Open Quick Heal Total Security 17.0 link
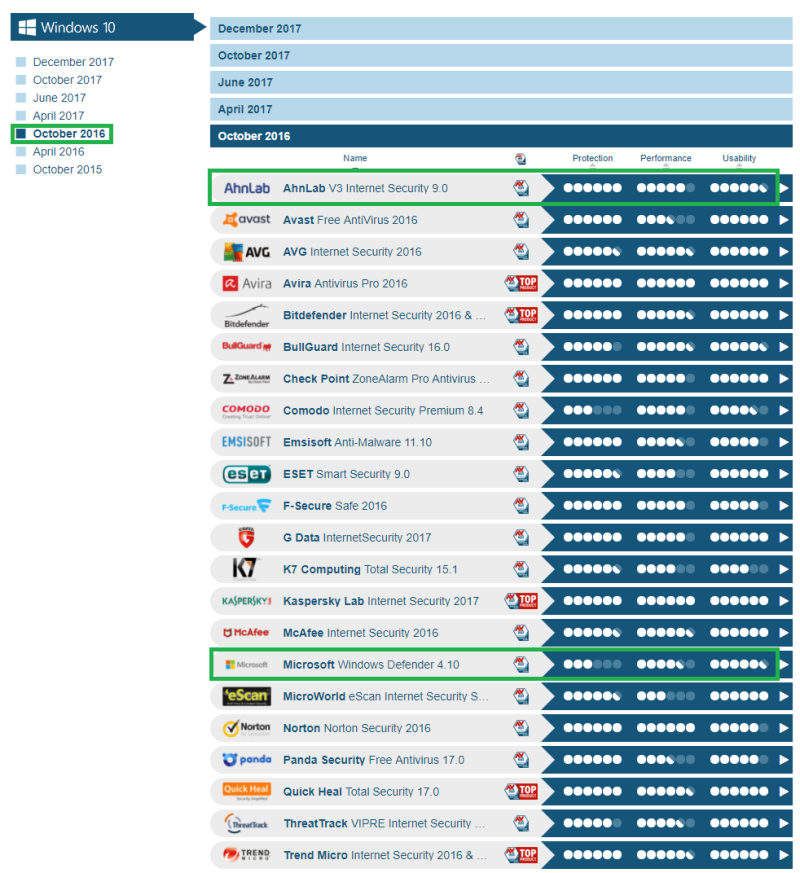The height and width of the screenshot is (873, 800). click(361, 791)
